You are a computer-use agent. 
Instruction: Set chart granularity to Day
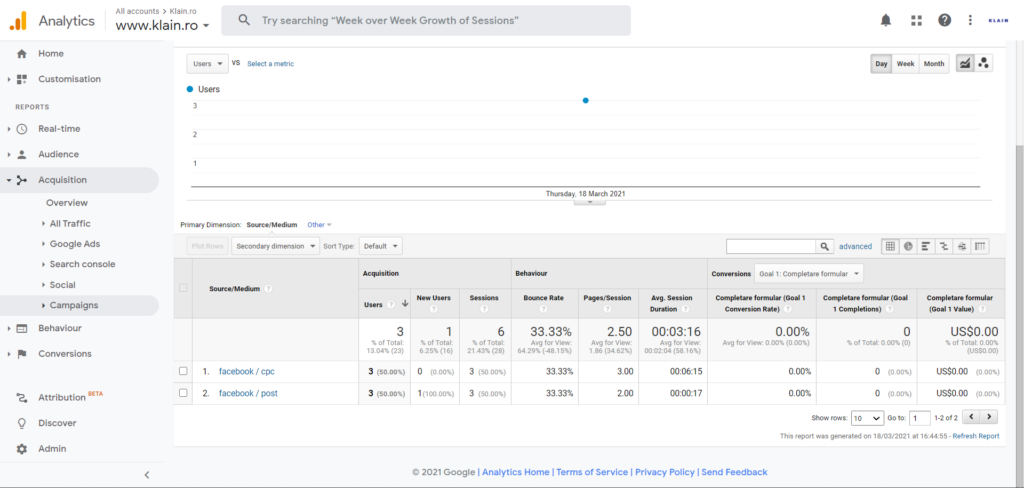tap(882, 64)
